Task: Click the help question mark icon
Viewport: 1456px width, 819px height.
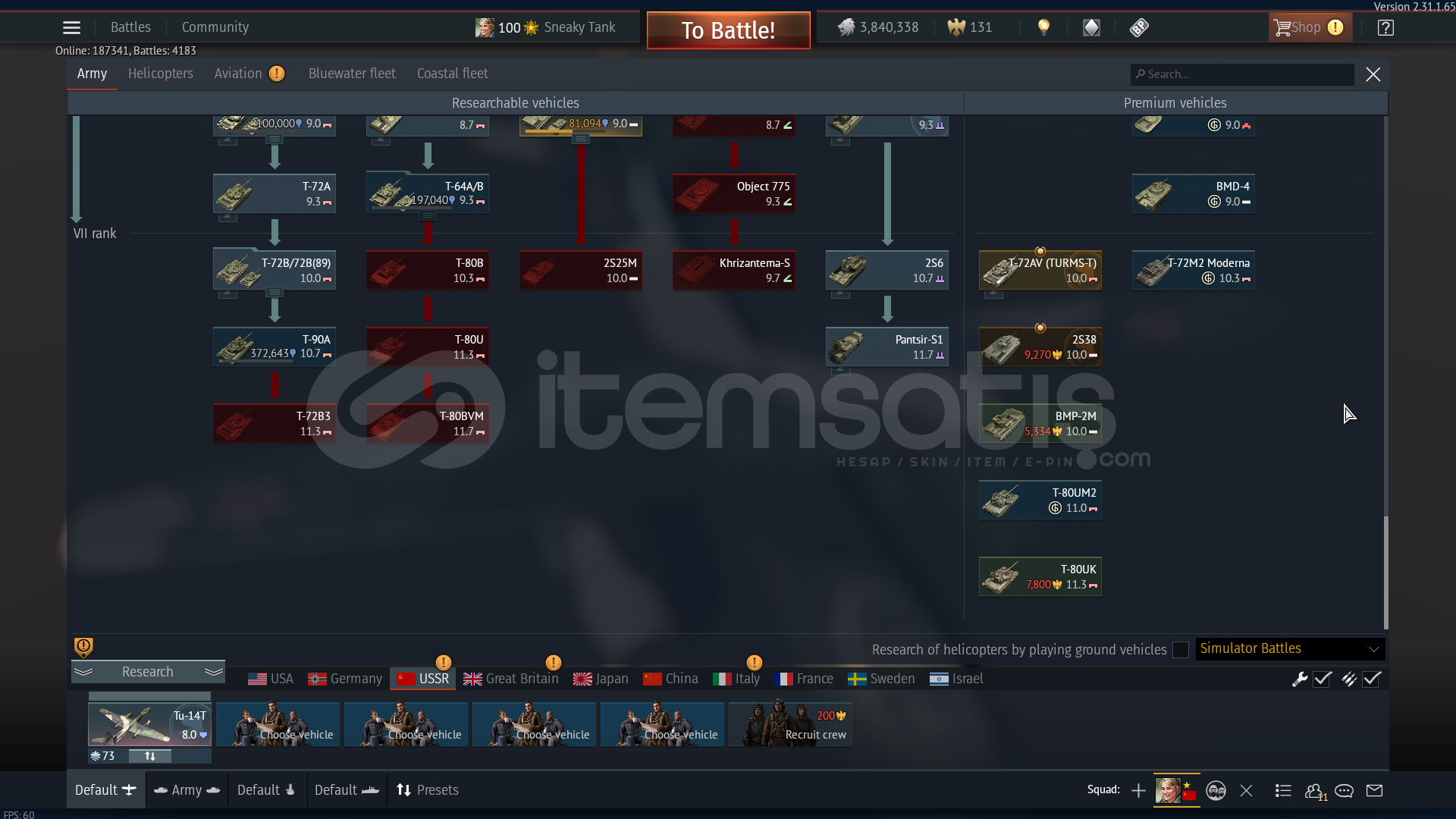Action: point(1385,28)
